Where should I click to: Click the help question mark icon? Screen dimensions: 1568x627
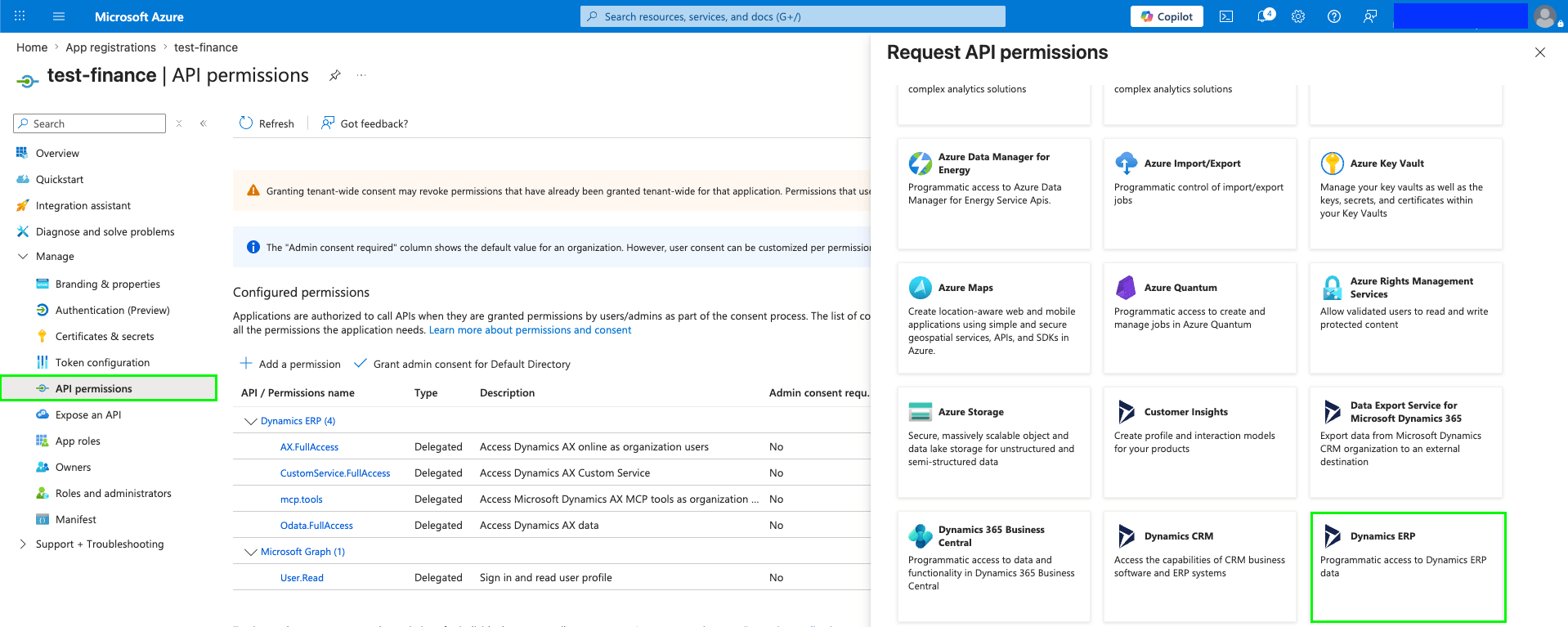[x=1334, y=16]
